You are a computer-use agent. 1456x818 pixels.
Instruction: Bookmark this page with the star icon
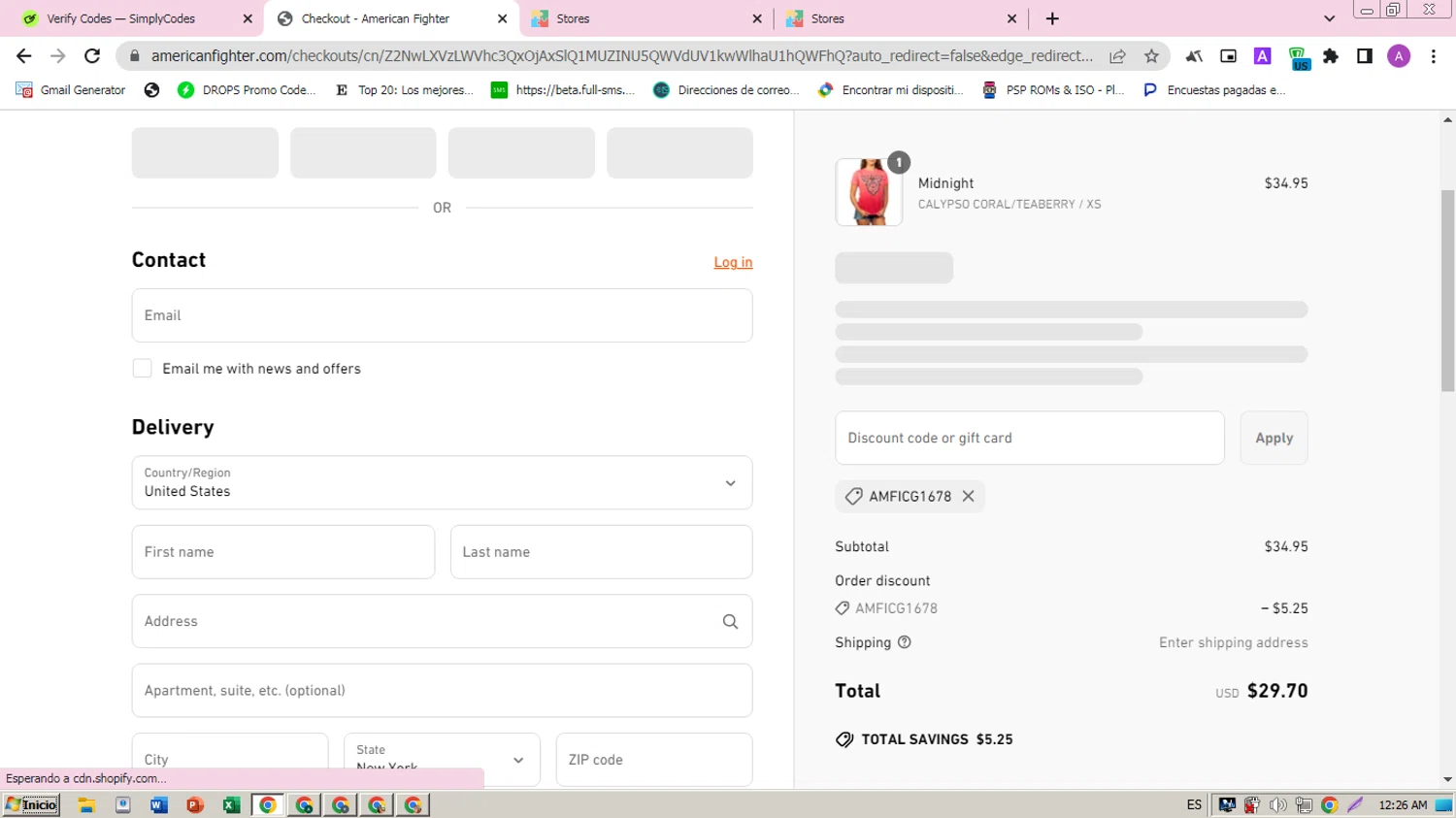coord(1151,56)
